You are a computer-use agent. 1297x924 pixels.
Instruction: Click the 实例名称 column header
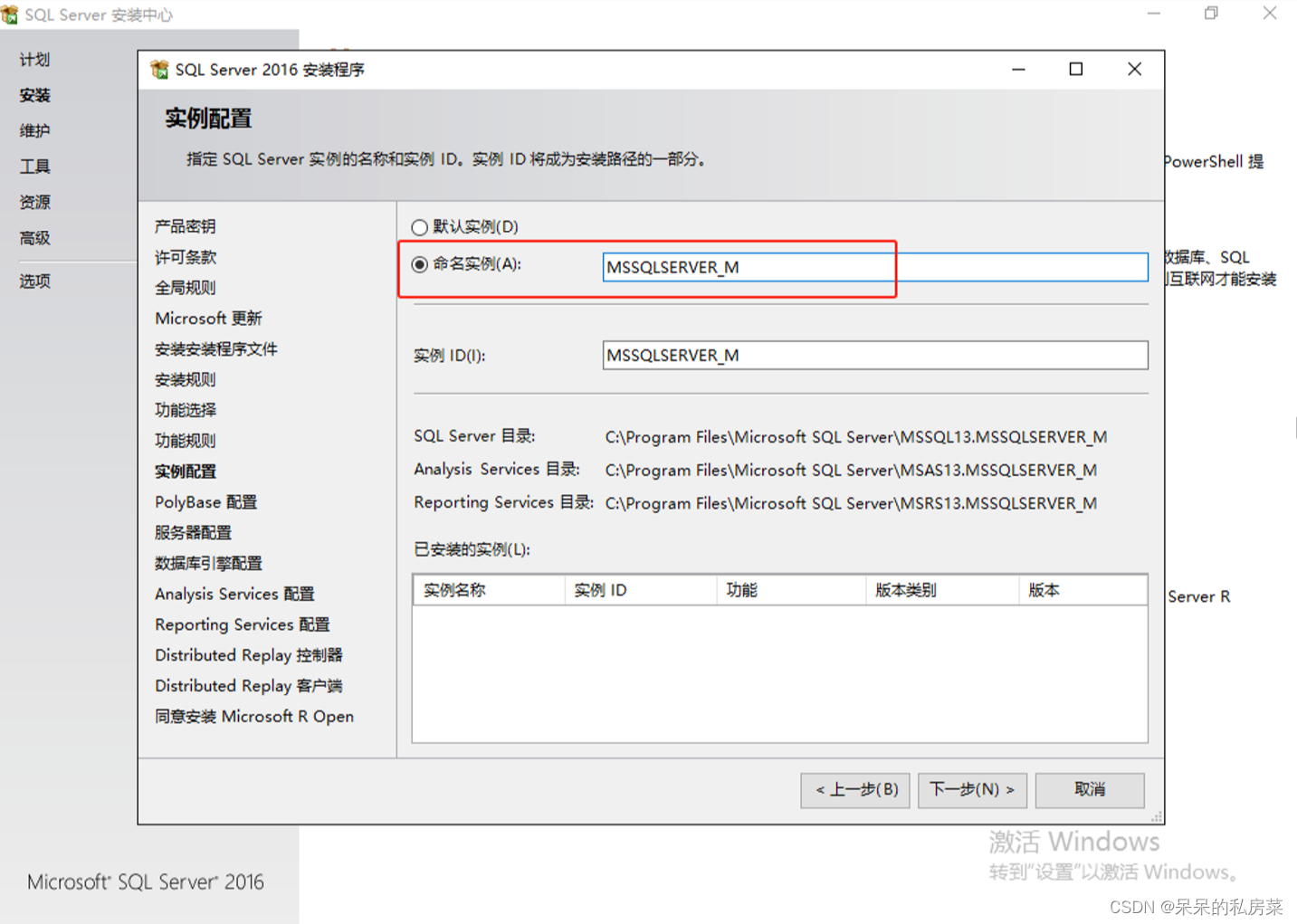coord(489,590)
